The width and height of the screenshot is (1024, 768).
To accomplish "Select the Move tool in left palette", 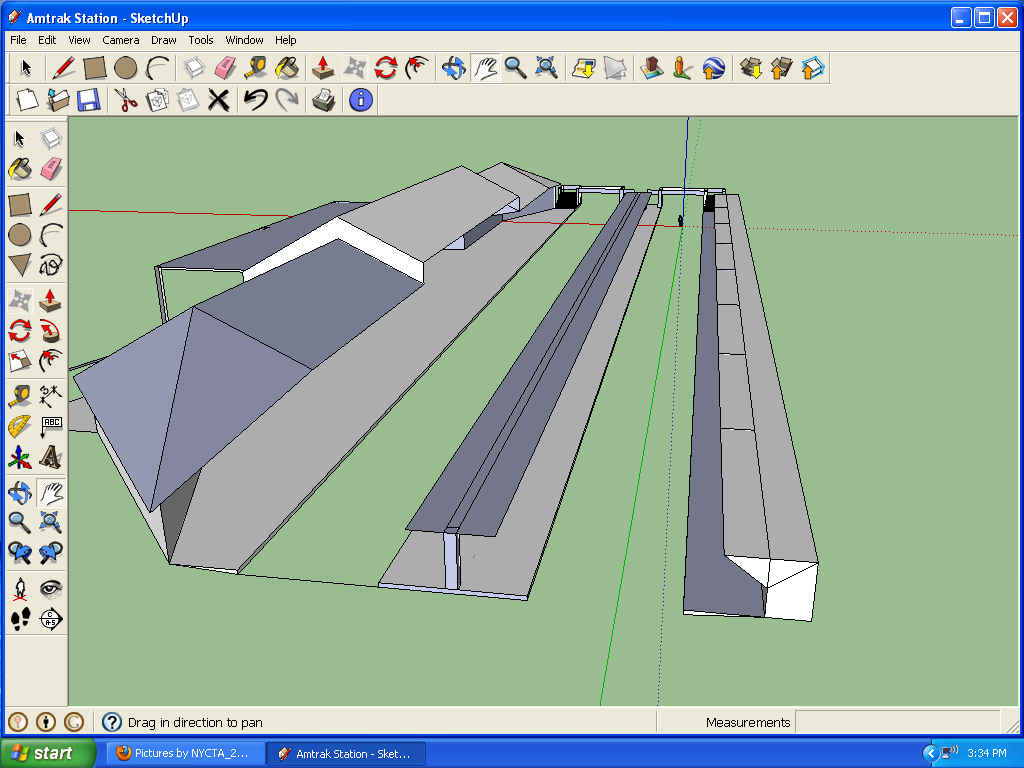I will click(20, 300).
